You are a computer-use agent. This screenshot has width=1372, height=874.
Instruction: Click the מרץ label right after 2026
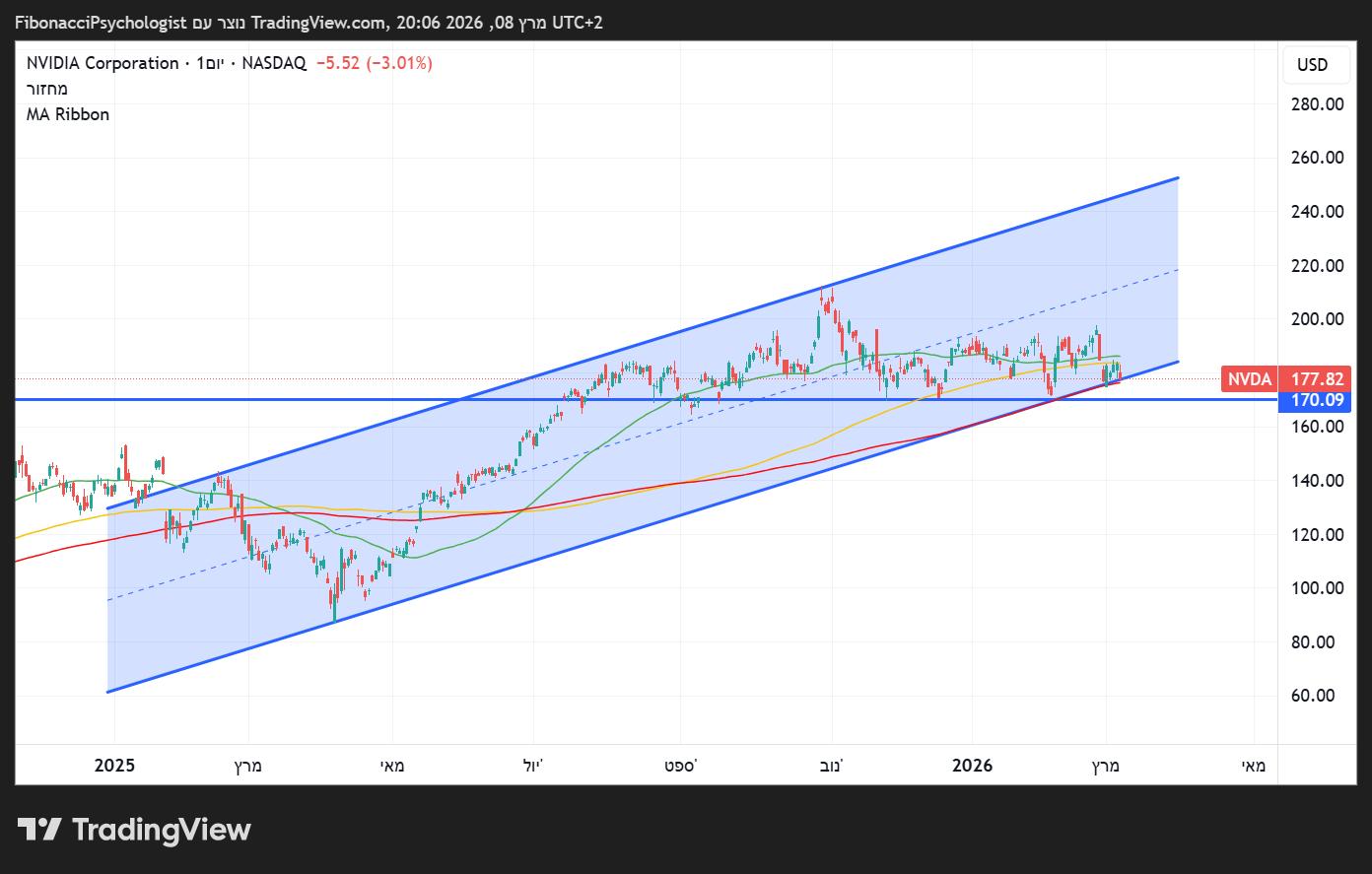tap(1106, 766)
